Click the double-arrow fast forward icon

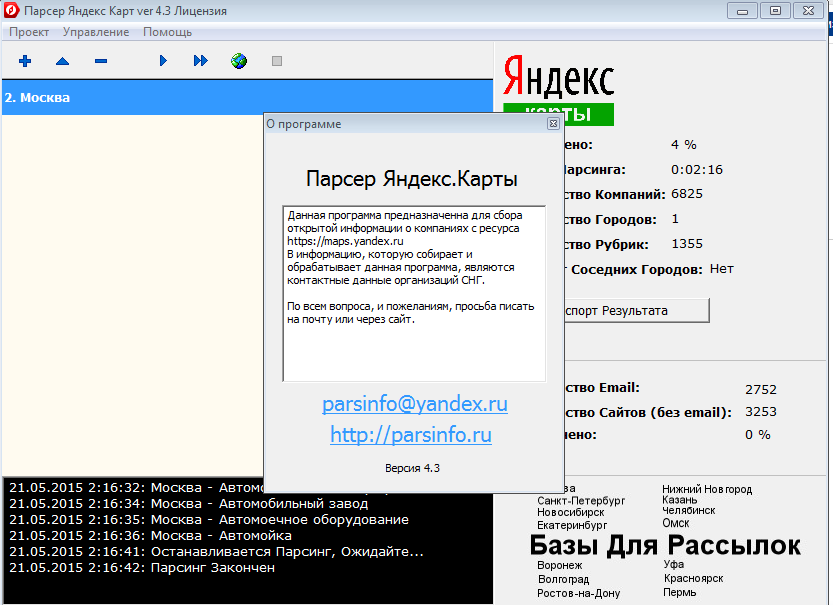tap(199, 61)
